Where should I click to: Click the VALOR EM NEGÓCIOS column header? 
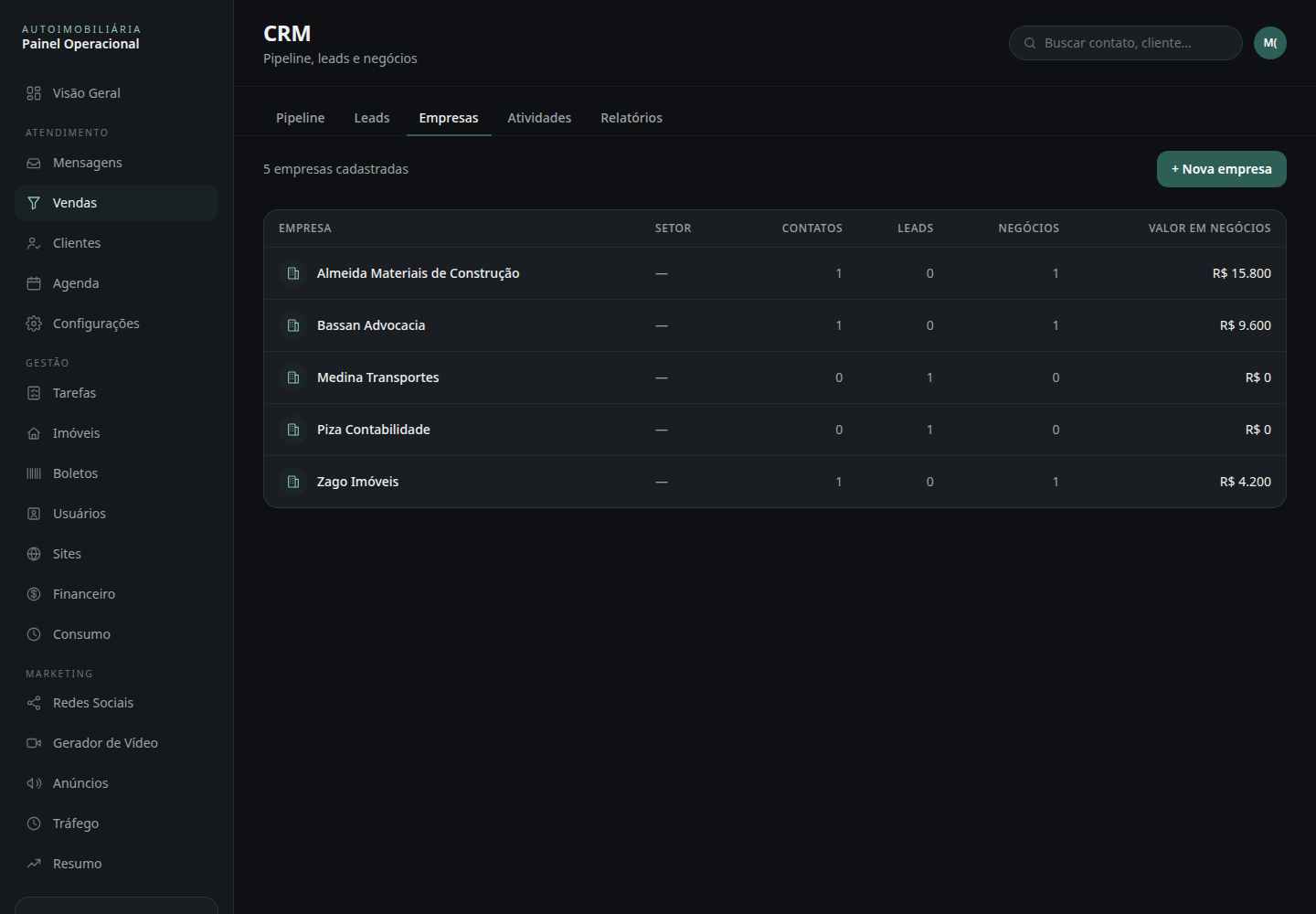click(1210, 228)
